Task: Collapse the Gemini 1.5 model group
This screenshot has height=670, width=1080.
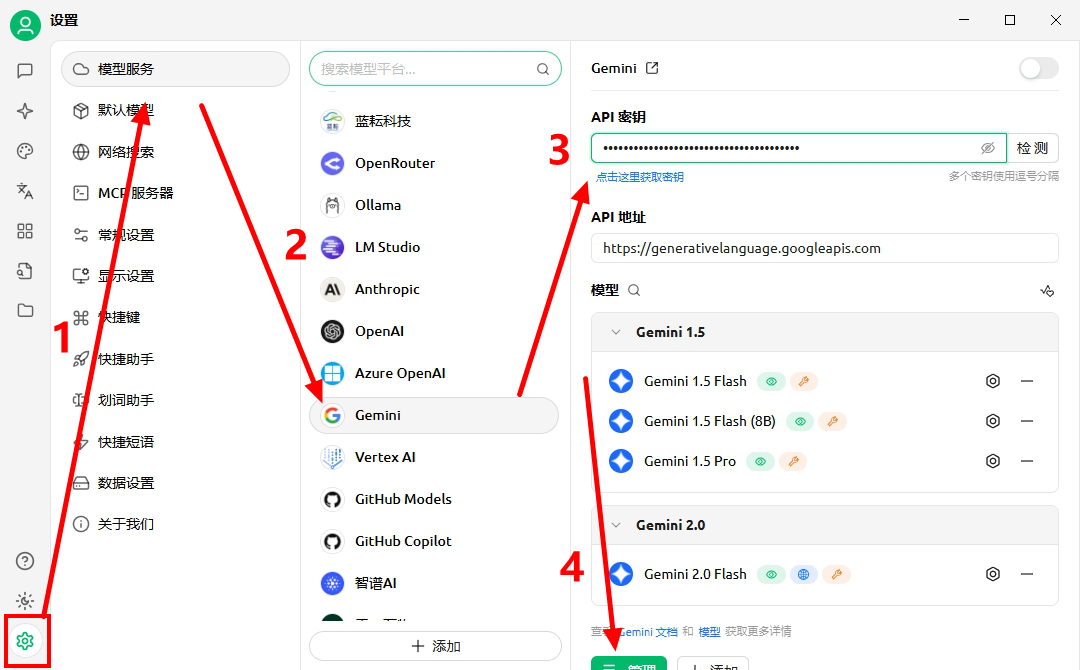Action: tap(616, 332)
